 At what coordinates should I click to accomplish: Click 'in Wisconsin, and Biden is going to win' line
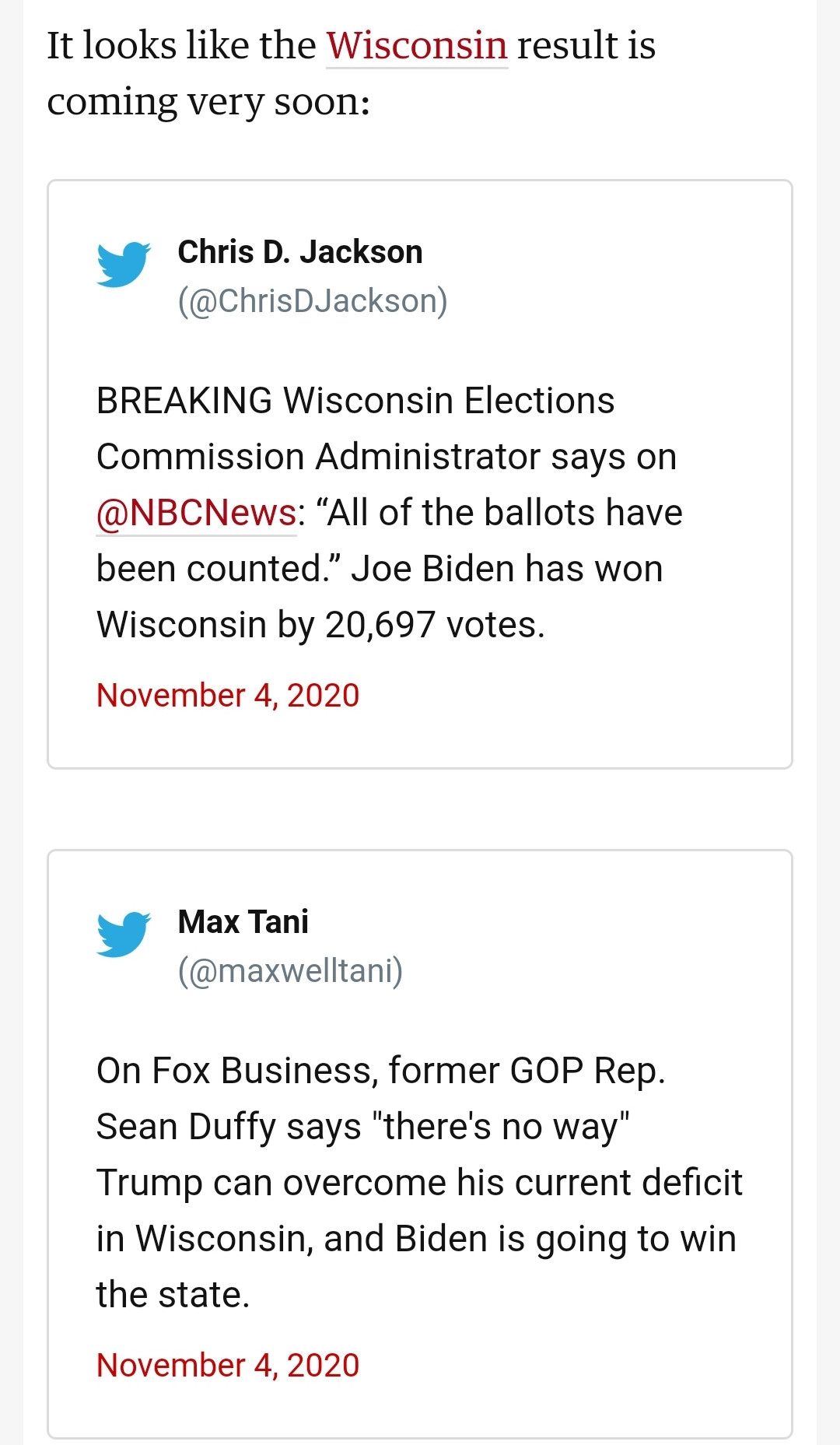416,1239
